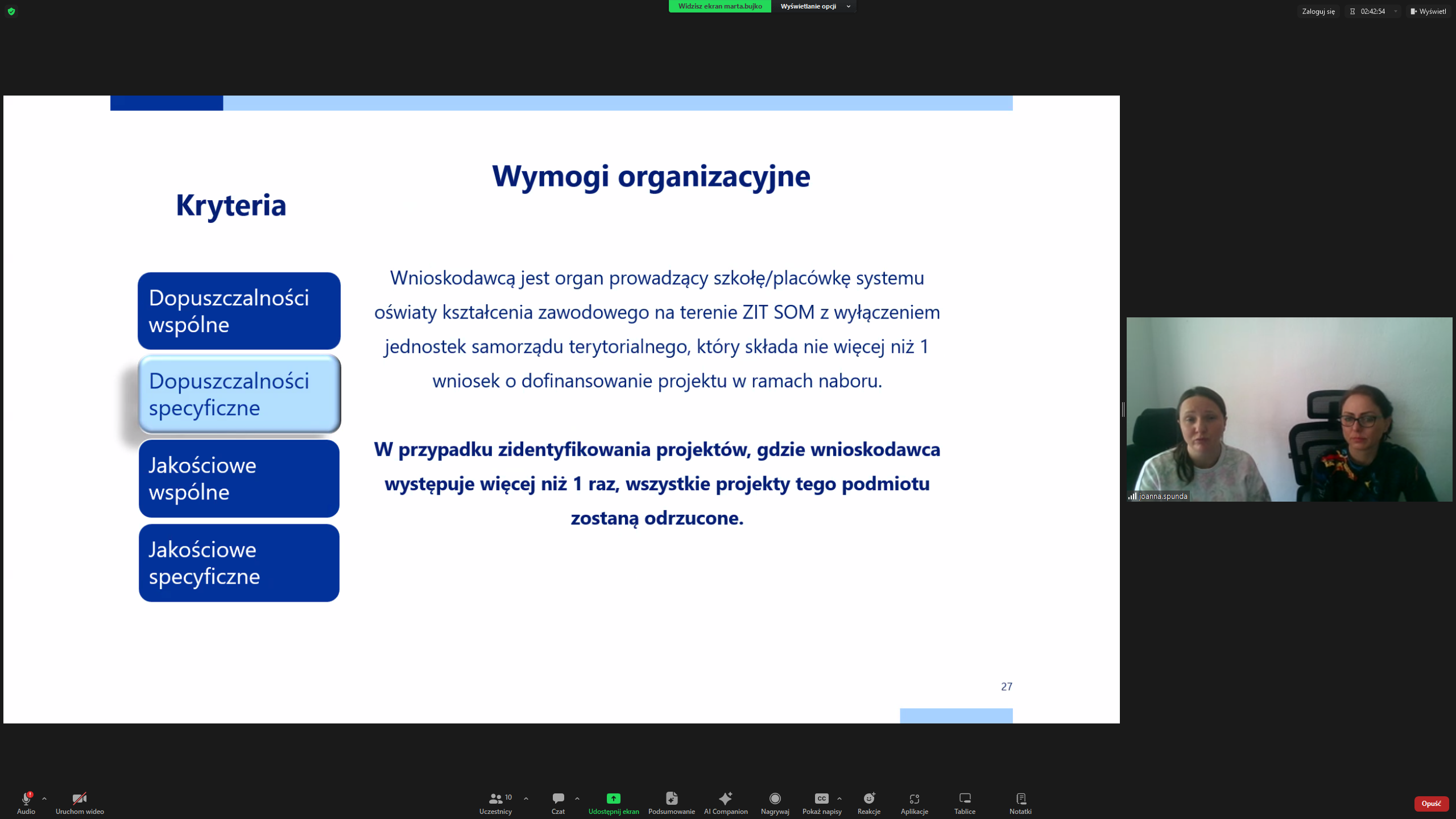Toggle captions with Pokaż napisy

point(821,803)
